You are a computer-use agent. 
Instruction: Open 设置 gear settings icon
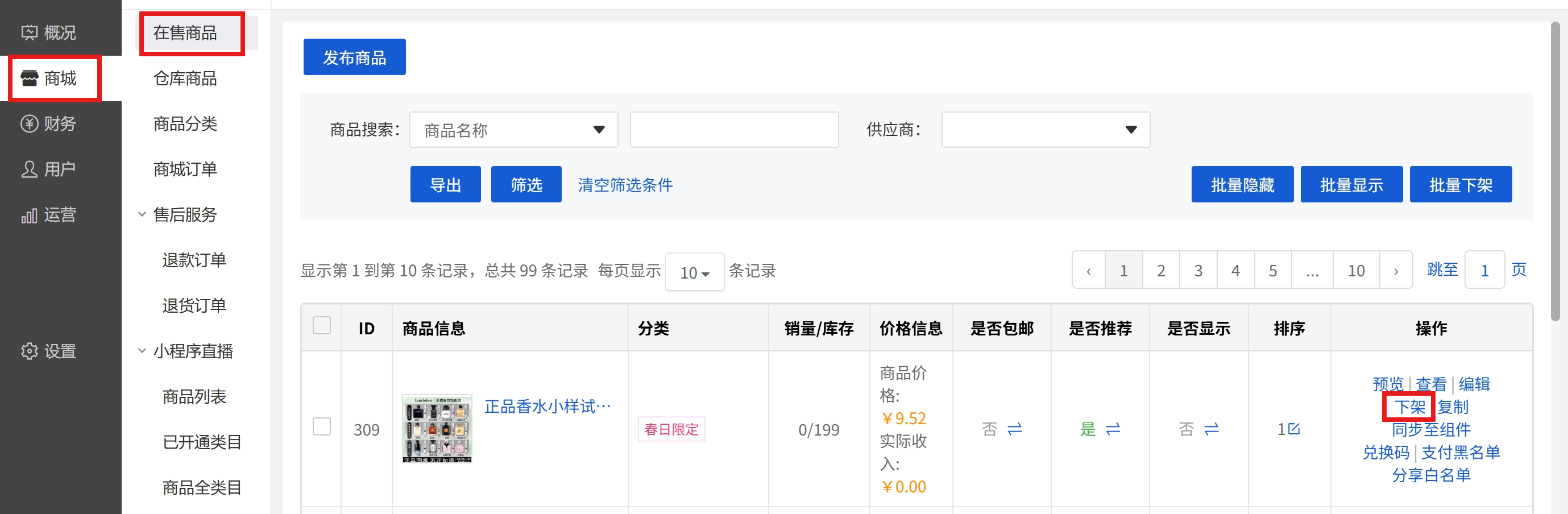tap(29, 351)
